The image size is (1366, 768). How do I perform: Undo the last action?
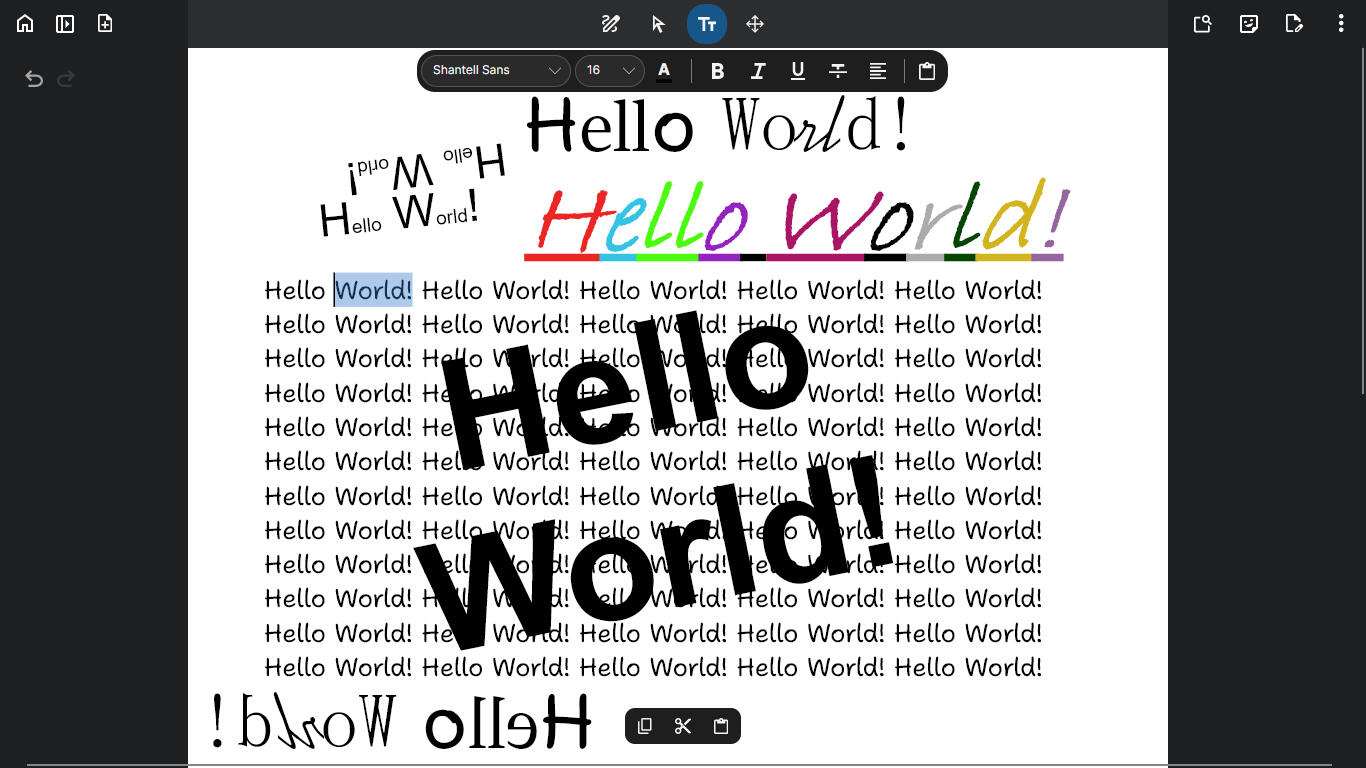pos(34,79)
